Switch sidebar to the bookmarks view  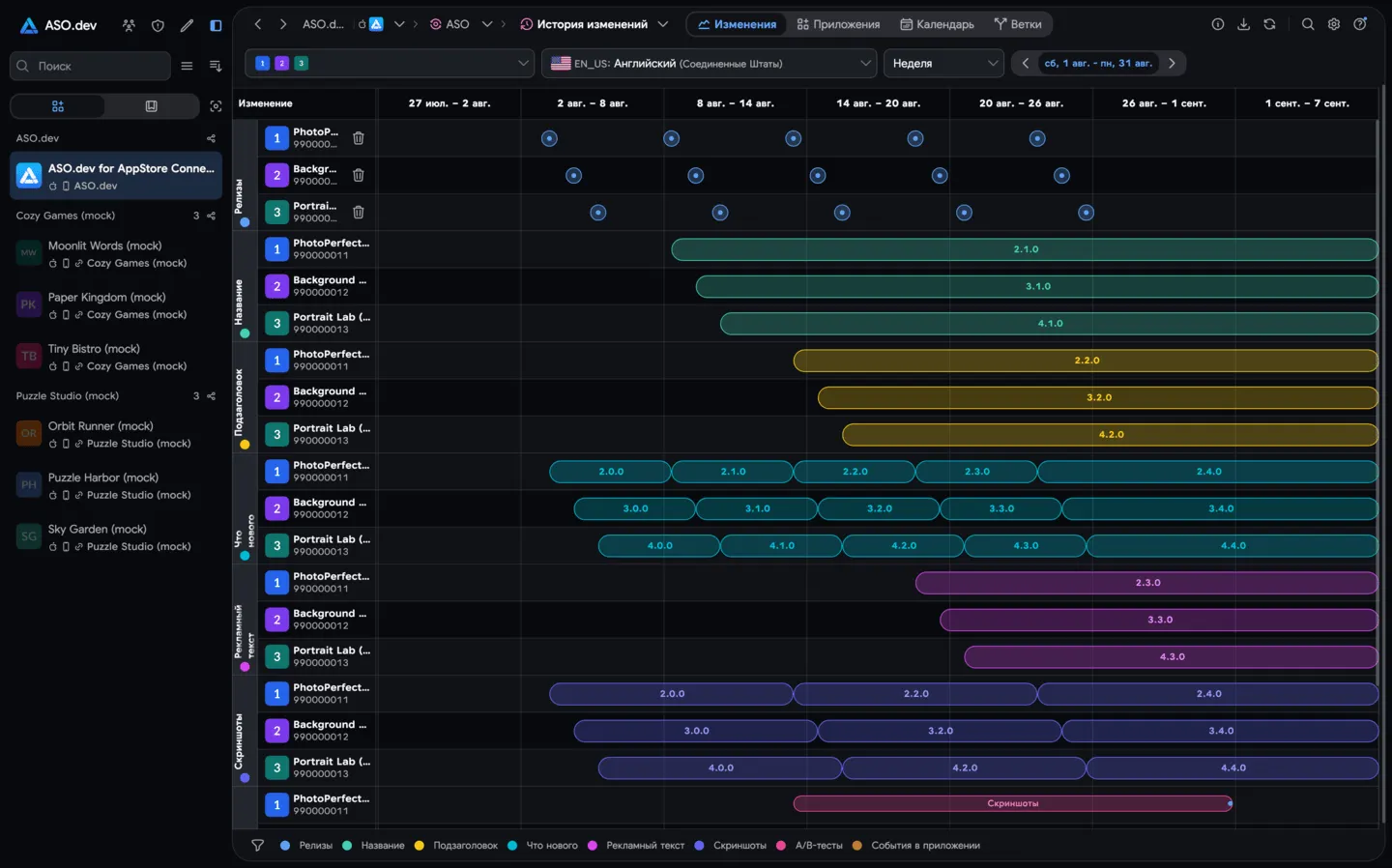click(x=152, y=106)
